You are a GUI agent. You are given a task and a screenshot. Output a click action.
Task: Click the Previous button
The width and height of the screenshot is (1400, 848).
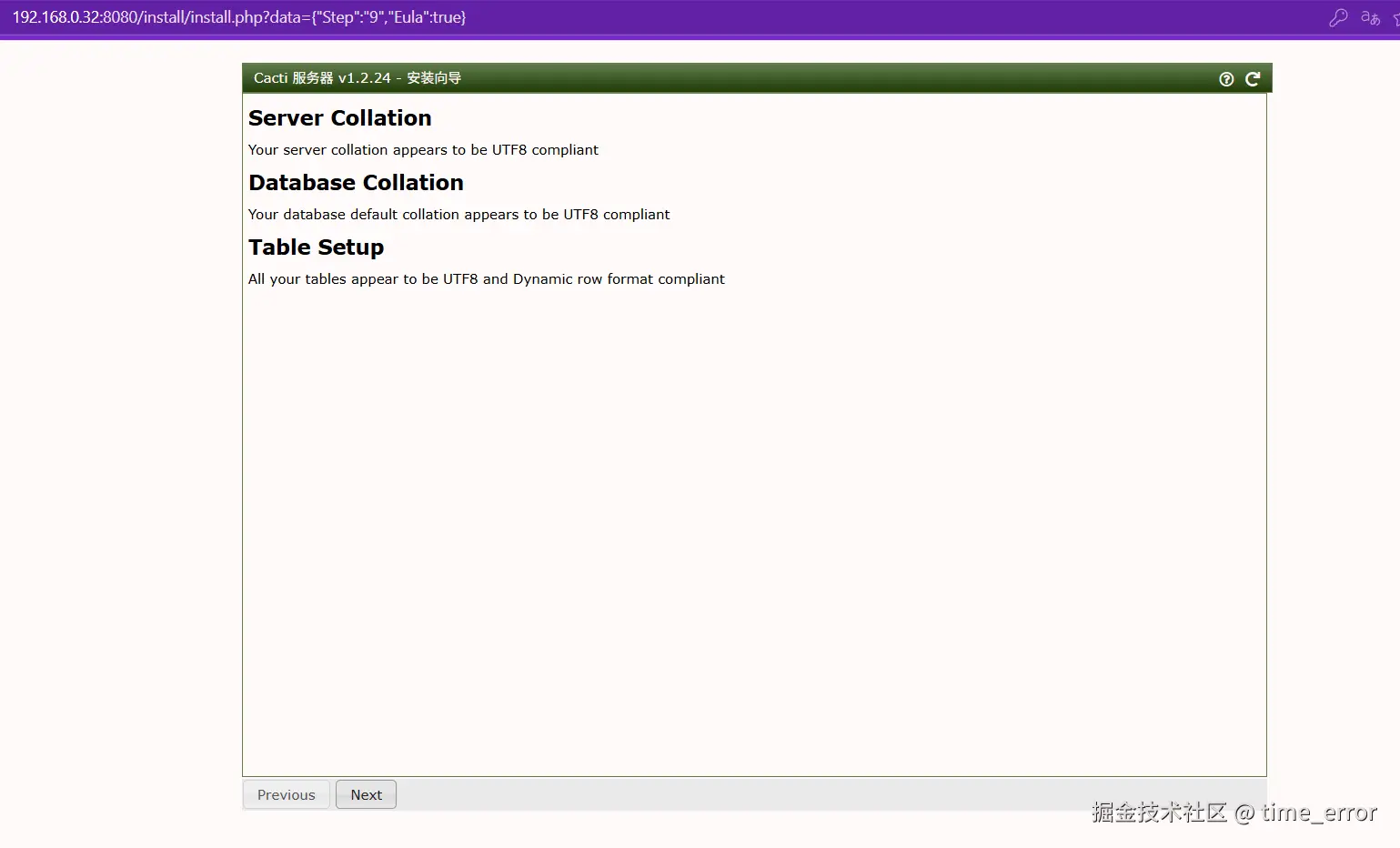[x=286, y=794]
